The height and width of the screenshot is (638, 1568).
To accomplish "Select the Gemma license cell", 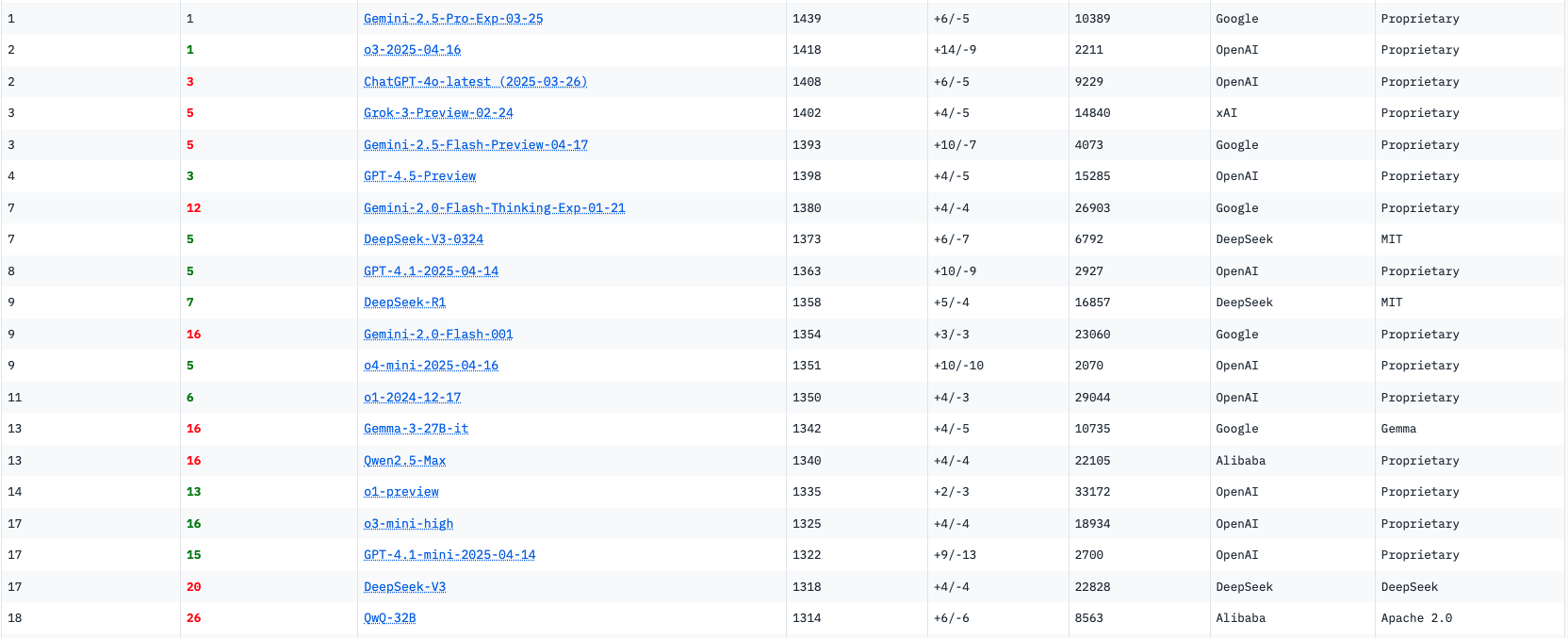I will point(1399,429).
